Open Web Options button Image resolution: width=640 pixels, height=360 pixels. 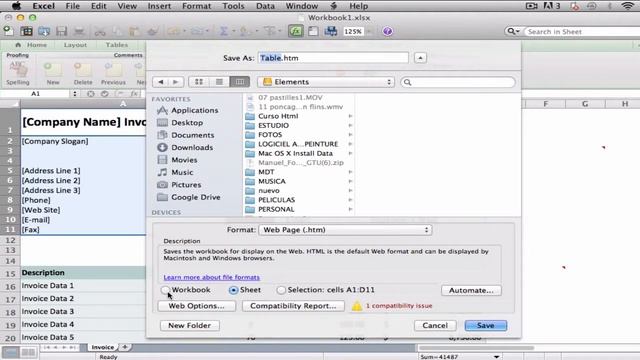pos(196,306)
